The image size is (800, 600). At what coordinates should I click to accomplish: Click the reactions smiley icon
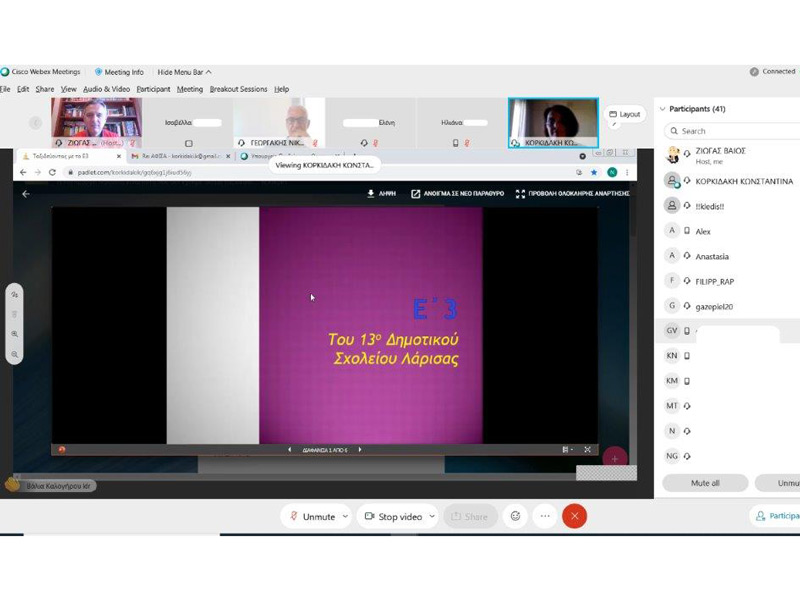pos(515,516)
